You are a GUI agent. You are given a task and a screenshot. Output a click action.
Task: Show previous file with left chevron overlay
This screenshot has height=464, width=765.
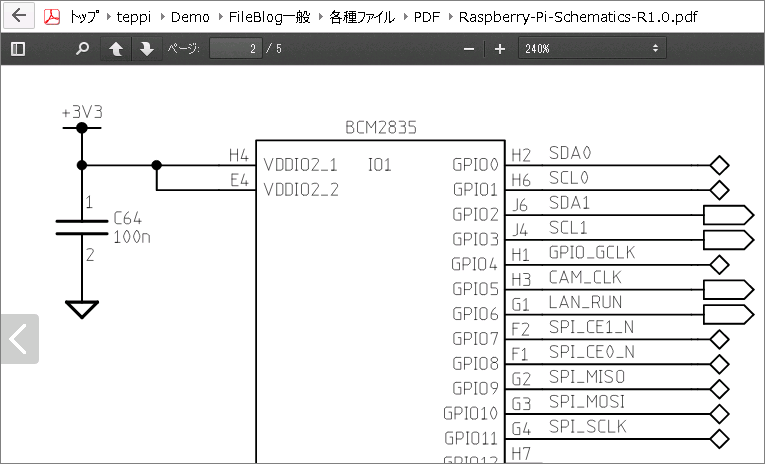20,339
